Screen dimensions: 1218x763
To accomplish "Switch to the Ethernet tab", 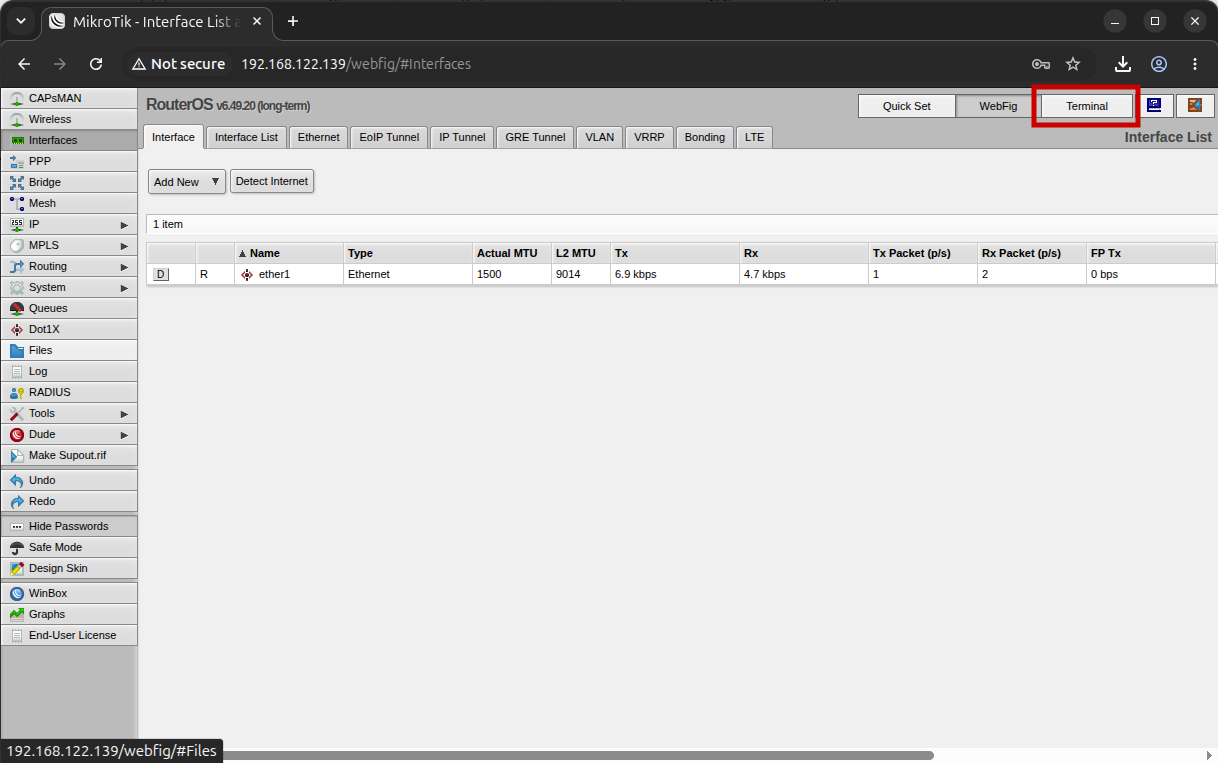I will coord(318,137).
